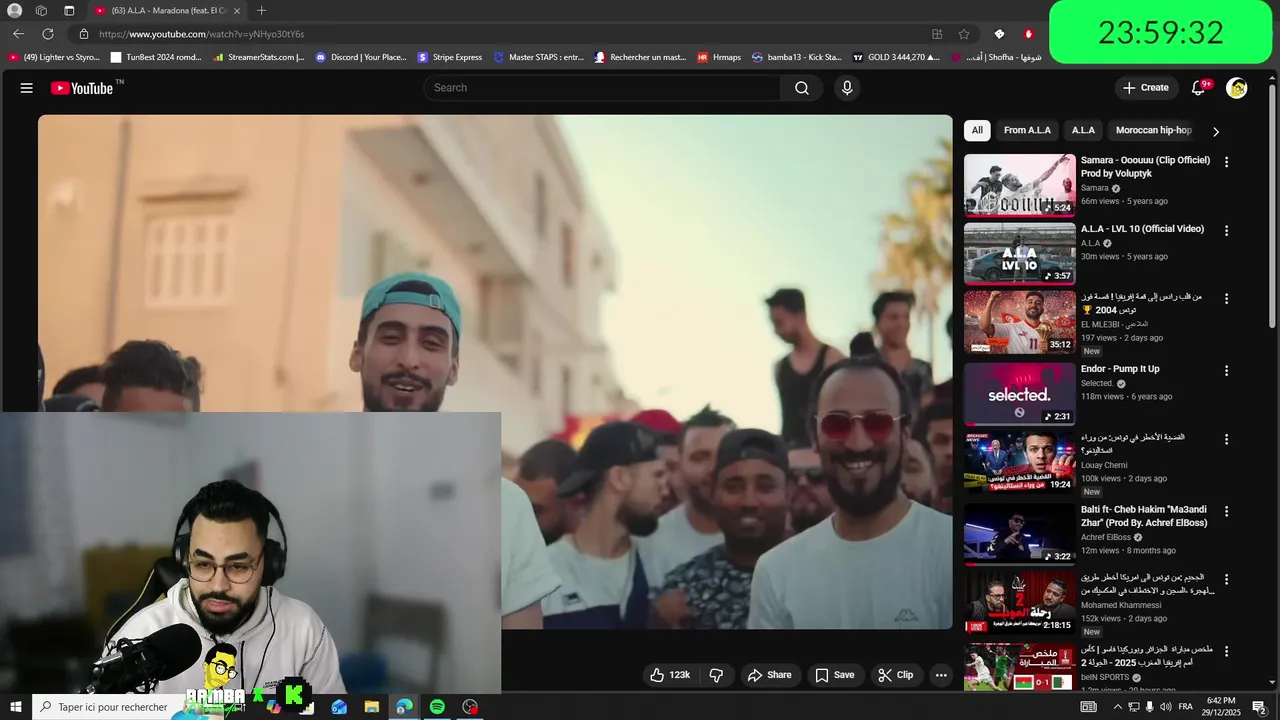The image size is (1280, 720).
Task: Open options for Balti ft- Cheb Hakim video
Action: click(1227, 511)
